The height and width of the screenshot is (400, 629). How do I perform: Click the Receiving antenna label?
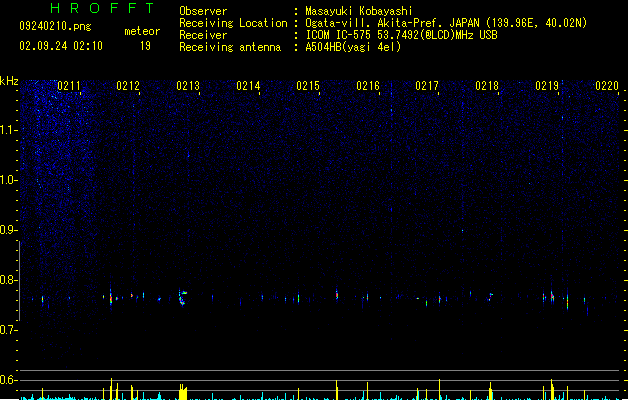230,47
